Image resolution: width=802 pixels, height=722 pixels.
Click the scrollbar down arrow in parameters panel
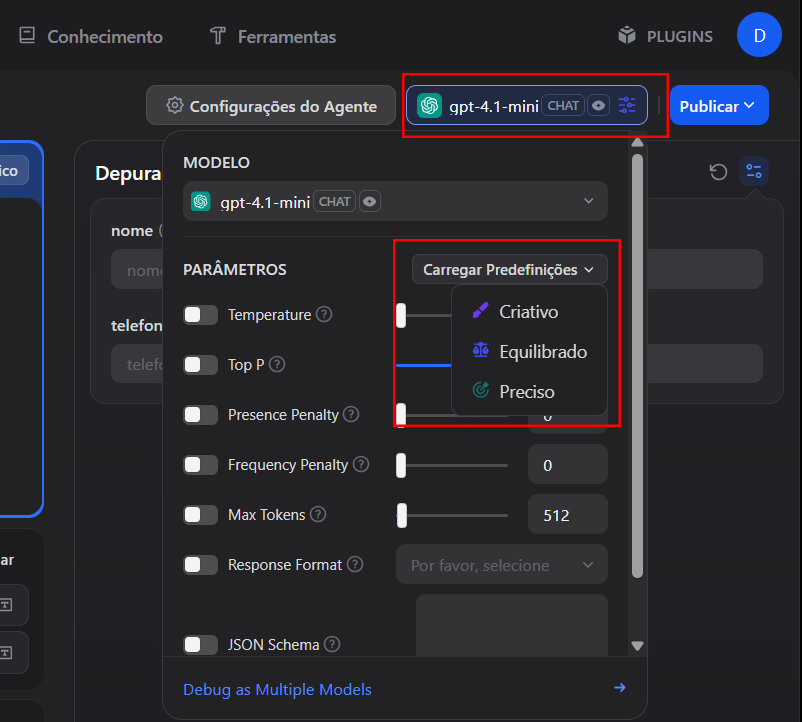(637, 646)
